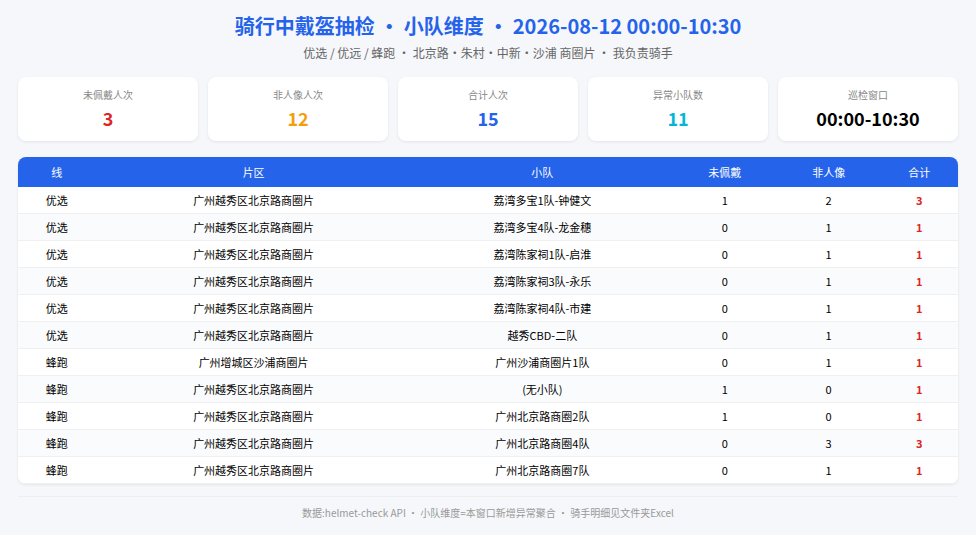
Task: Click the 线 column header
Action: 57,173
